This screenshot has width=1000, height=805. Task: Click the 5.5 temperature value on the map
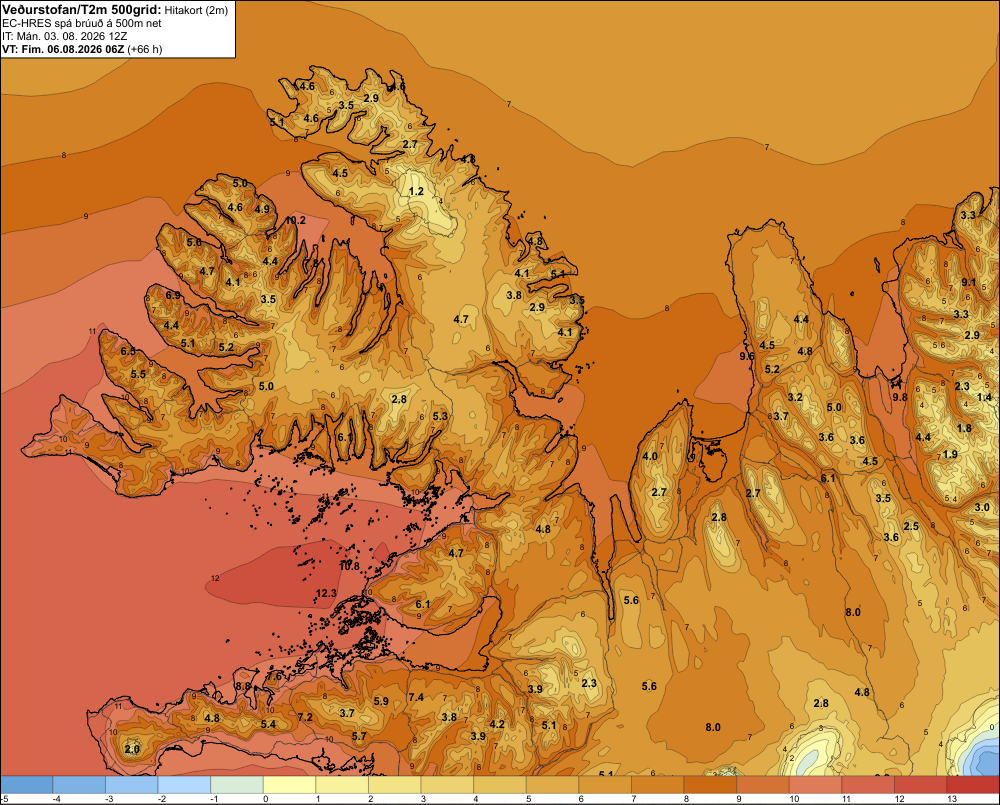pos(138,374)
